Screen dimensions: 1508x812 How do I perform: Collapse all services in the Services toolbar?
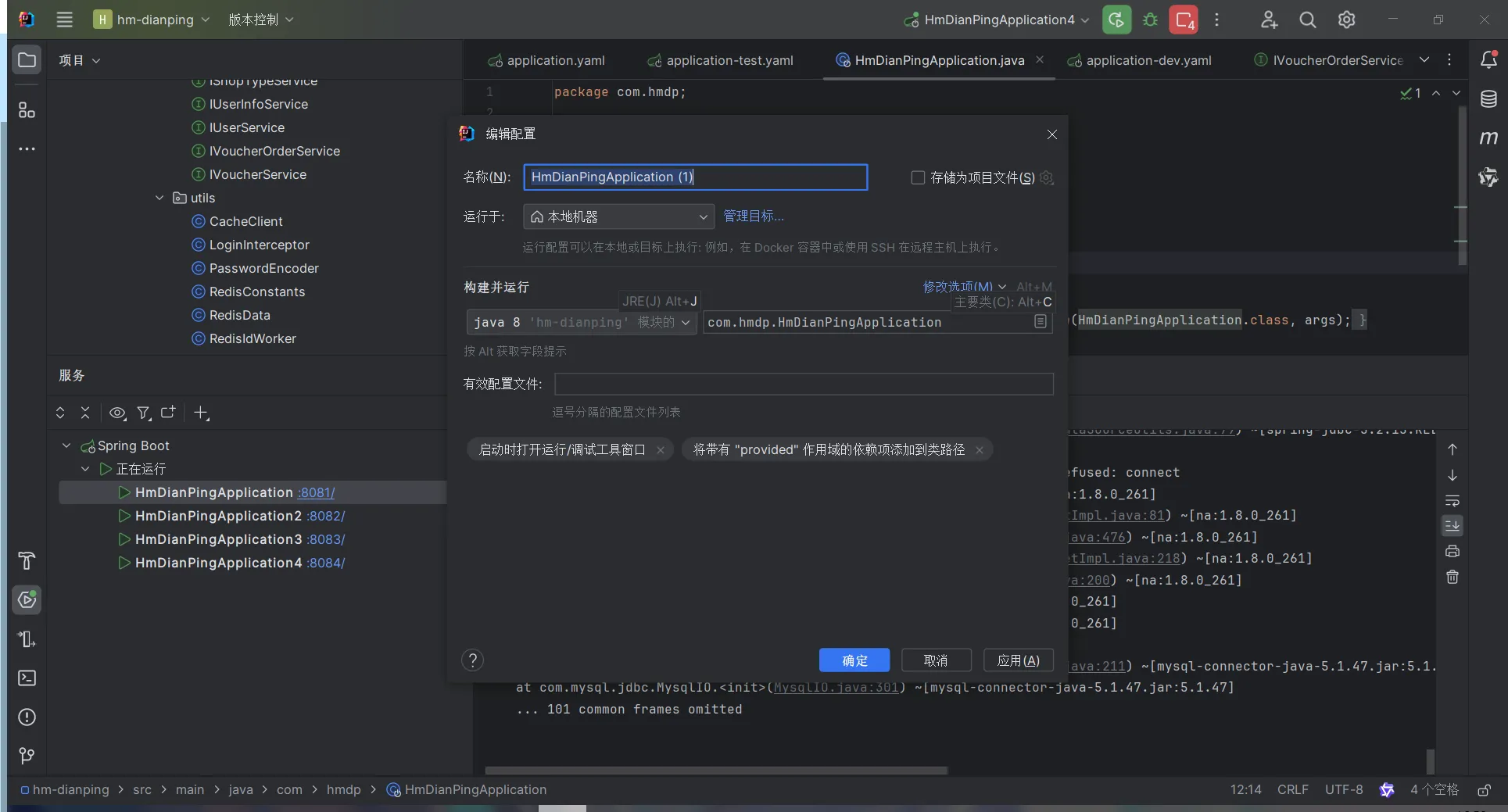[x=85, y=413]
